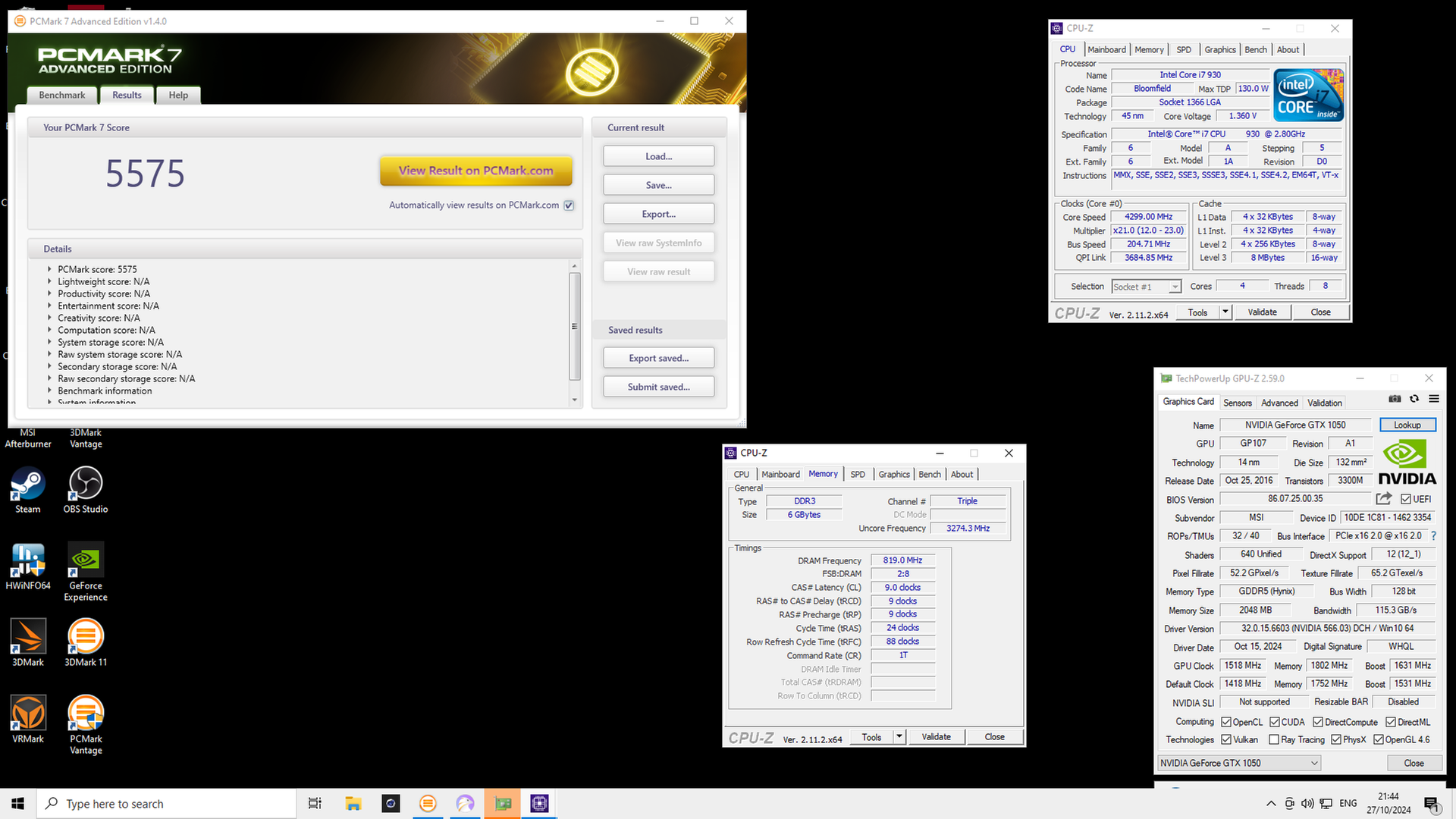Open HWiNFO64 desktop icon
Viewport: 1456px width, 819px height.
pos(28,566)
